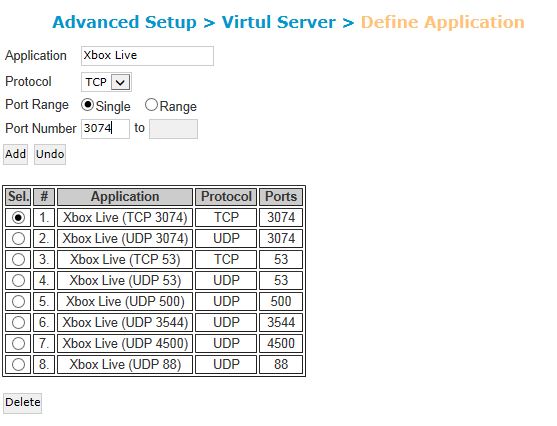
Task: Click the disabled ending port field
Action: pos(173,129)
